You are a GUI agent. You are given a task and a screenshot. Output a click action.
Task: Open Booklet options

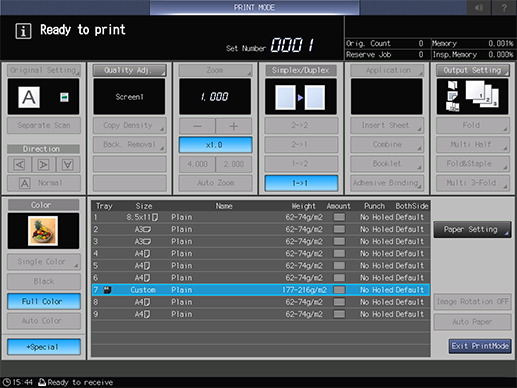[x=387, y=164]
